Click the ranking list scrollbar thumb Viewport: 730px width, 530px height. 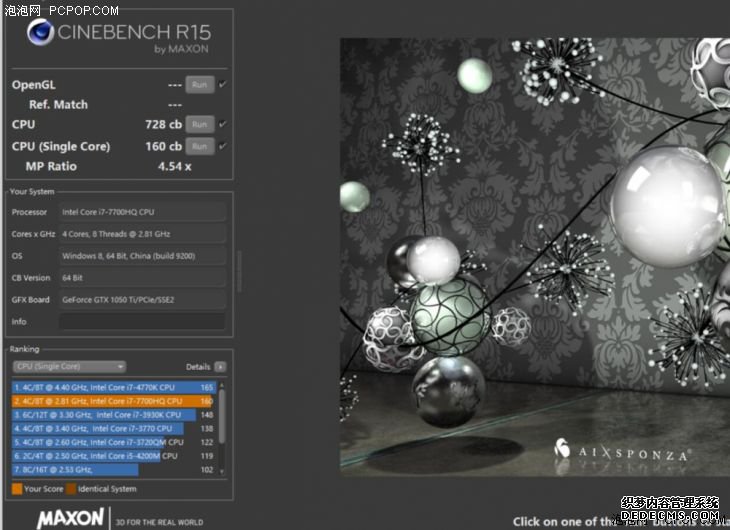click(x=222, y=416)
